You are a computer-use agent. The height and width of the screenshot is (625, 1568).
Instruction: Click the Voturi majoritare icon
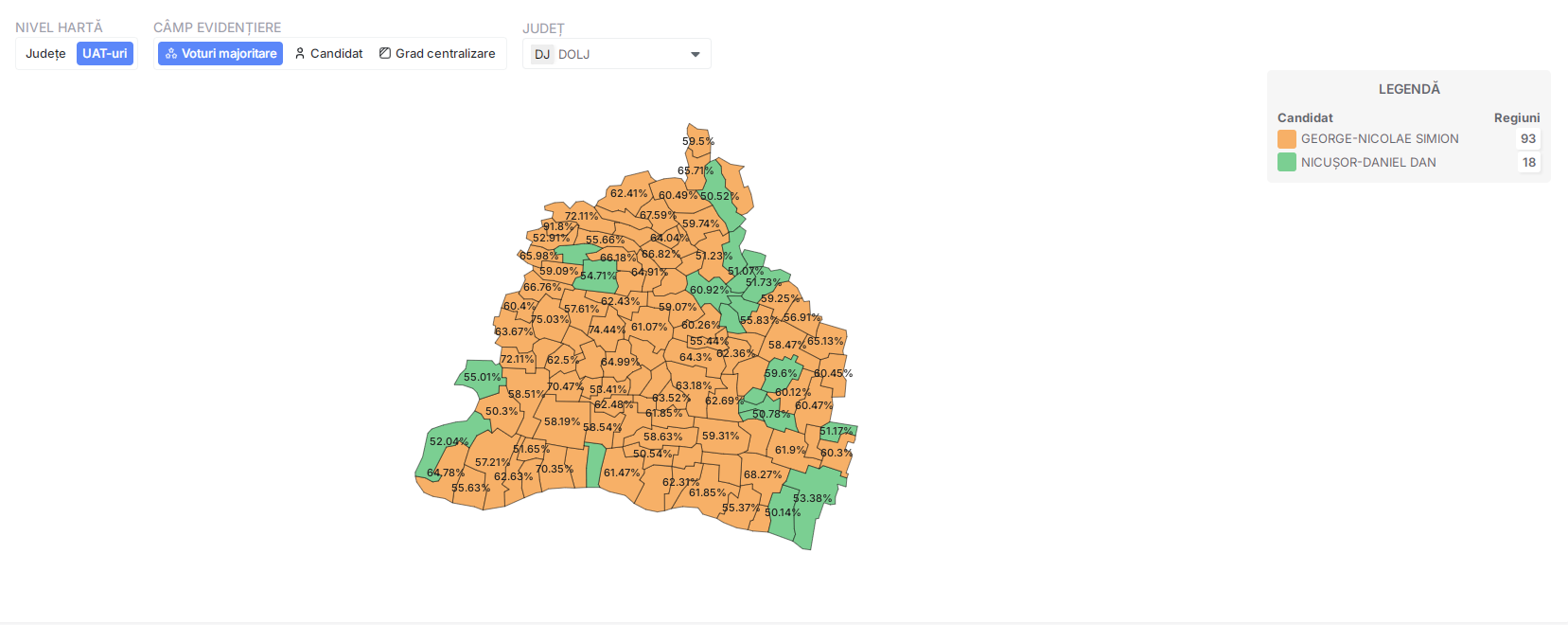[171, 54]
